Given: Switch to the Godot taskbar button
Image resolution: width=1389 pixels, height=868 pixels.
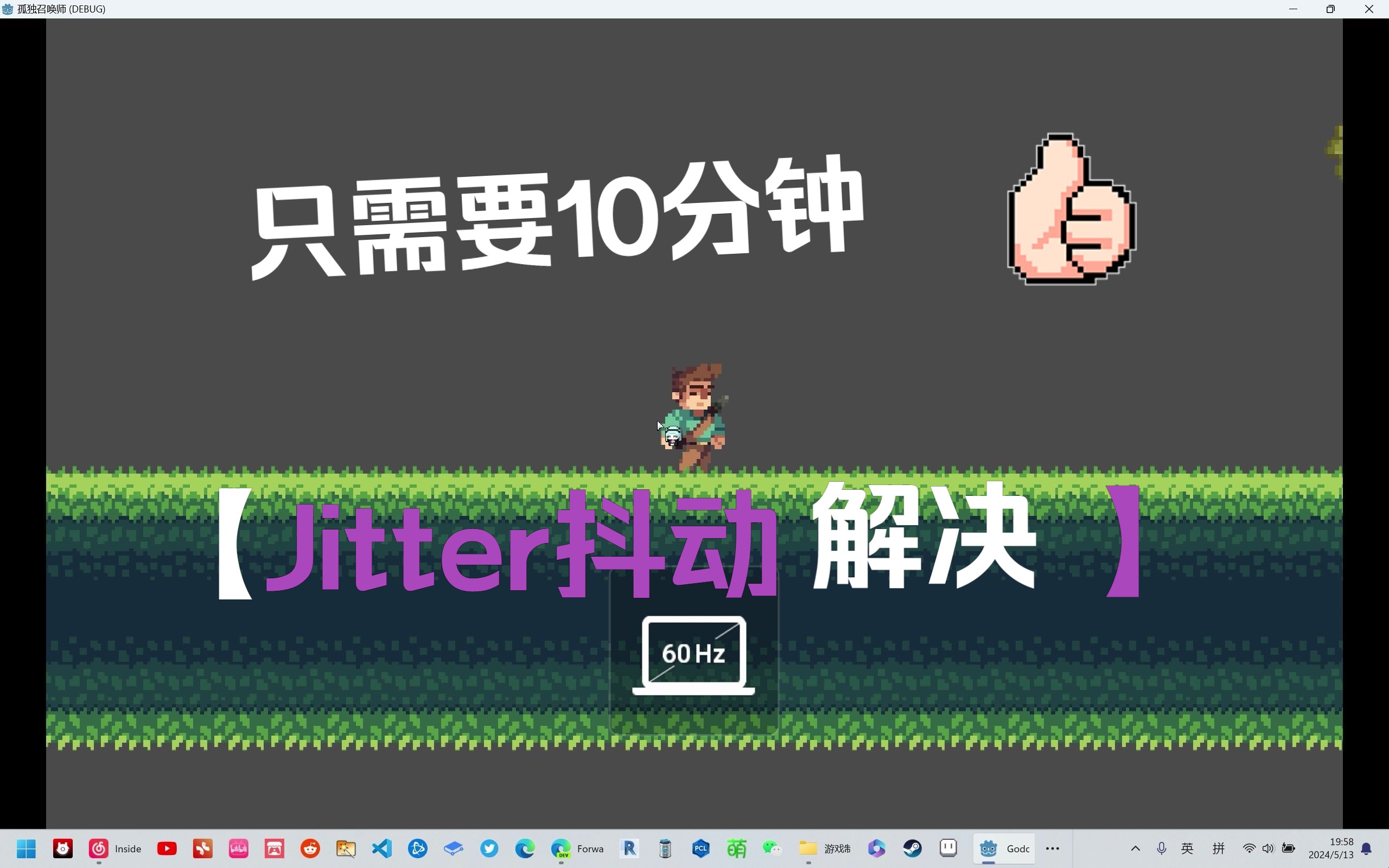Looking at the screenshot, I should (1004, 848).
